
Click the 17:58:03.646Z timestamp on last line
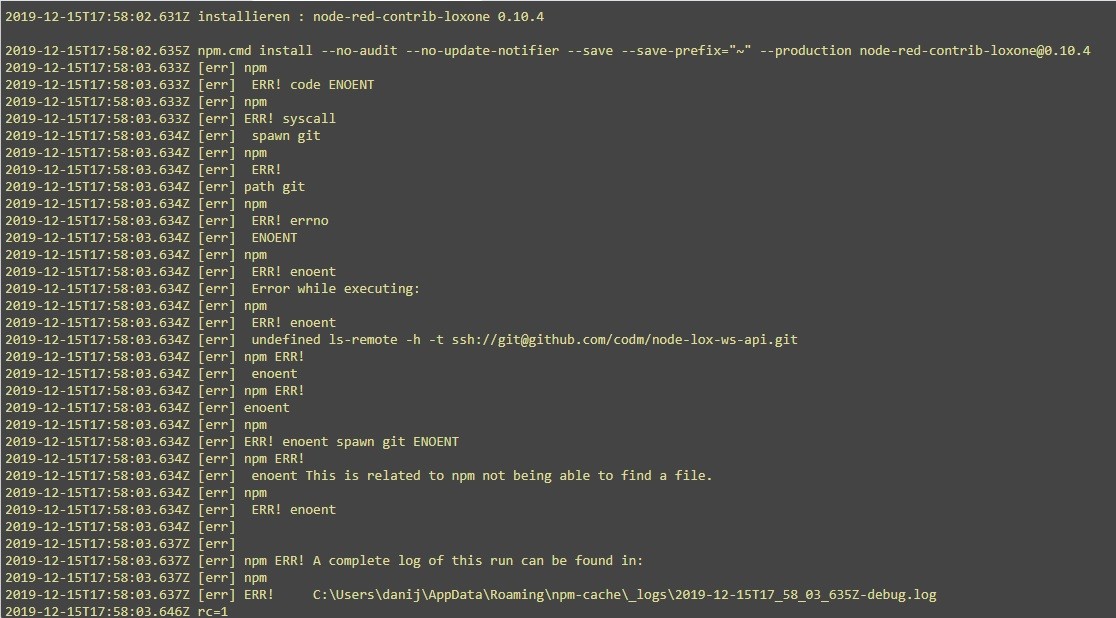(x=98, y=612)
